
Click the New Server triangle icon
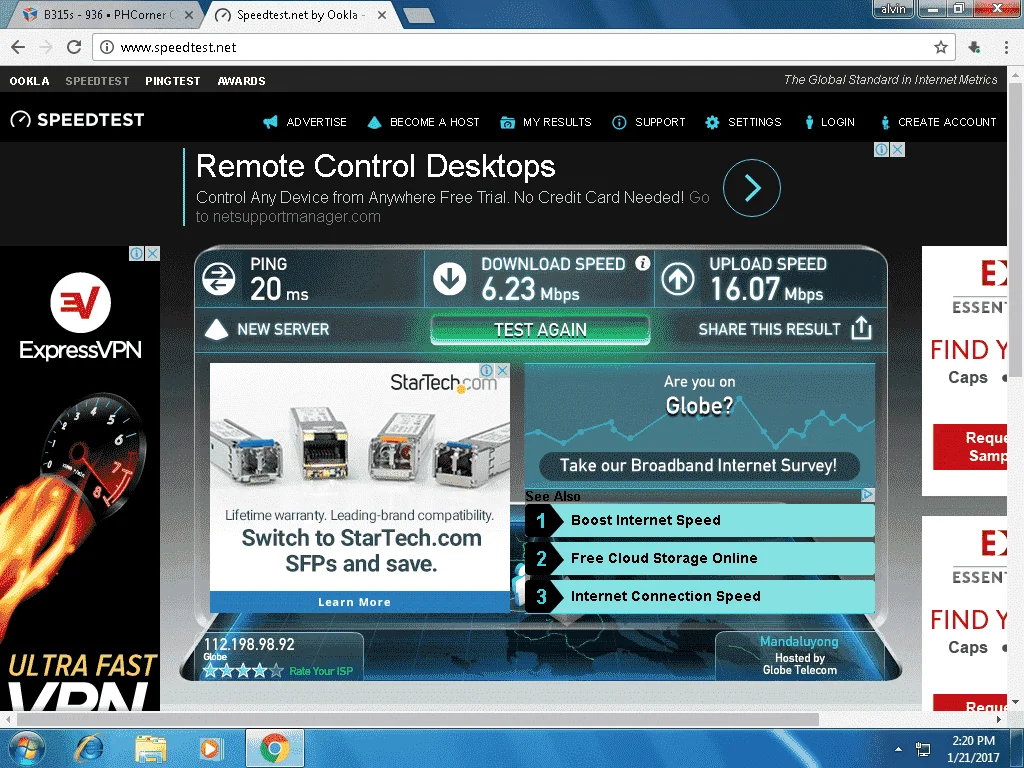(x=216, y=329)
